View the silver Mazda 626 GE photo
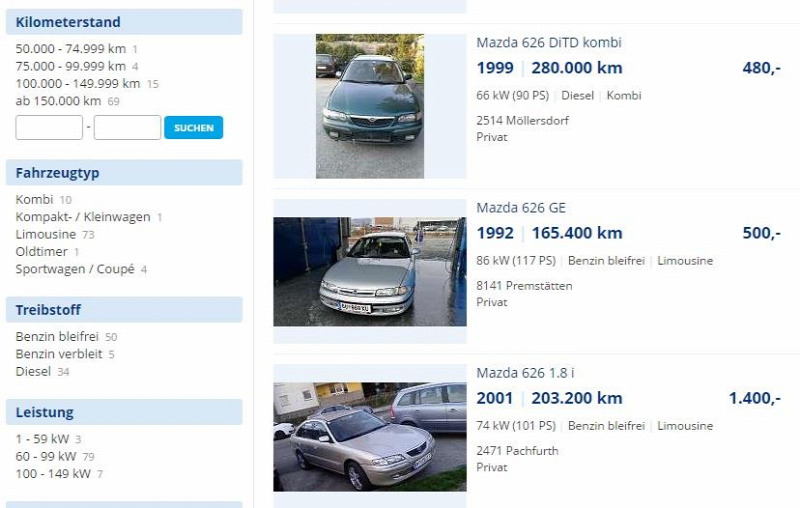This screenshot has height=508, width=800. (370, 271)
